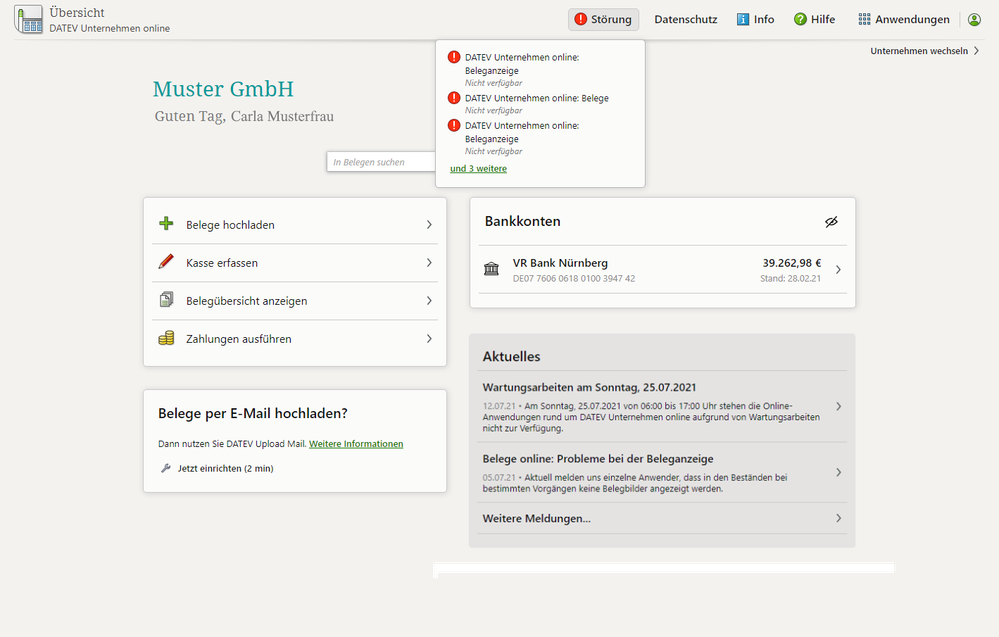Screen dimensions: 999x637
Task: Click the 'Belege per E-Mail hochladen?' heading
Action: (x=253, y=413)
